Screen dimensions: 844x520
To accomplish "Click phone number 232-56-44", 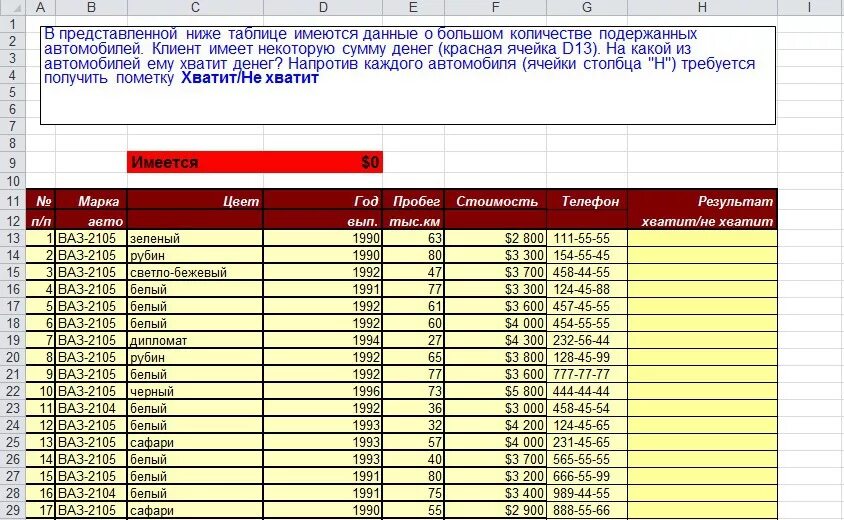I will click(587, 340).
